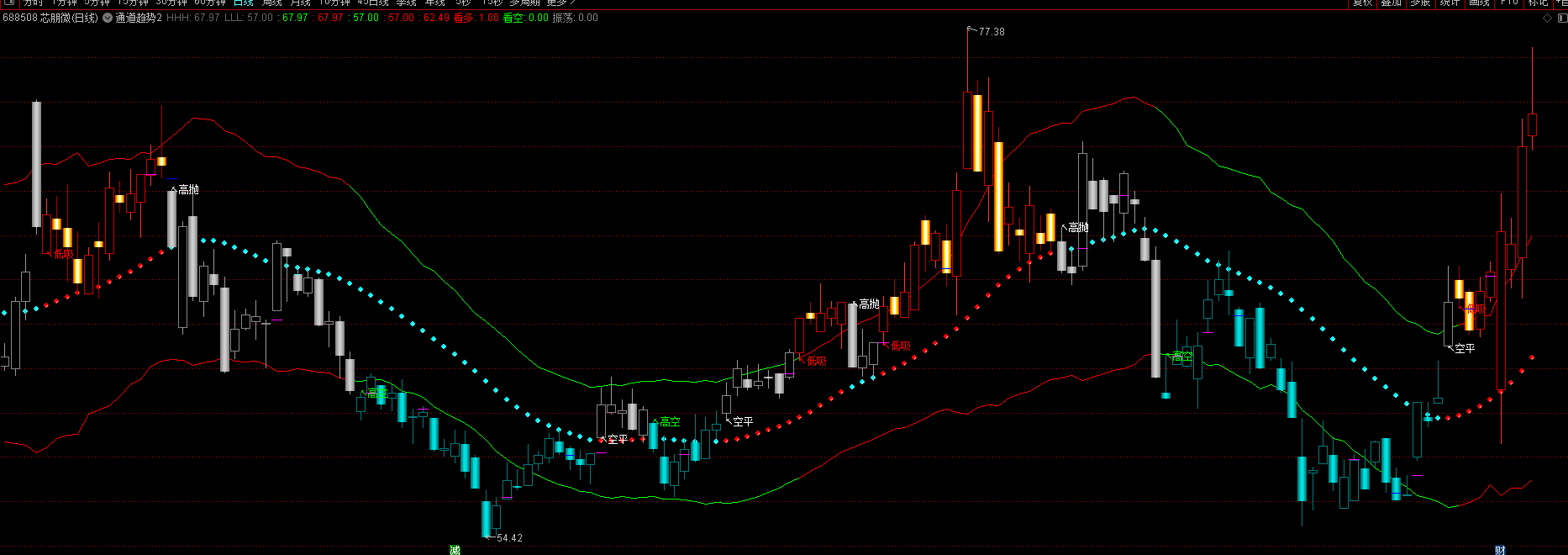This screenshot has height=555, width=1568.
Task: Toggle the 叠加 overlay button
Action: pyautogui.click(x=1392, y=3)
